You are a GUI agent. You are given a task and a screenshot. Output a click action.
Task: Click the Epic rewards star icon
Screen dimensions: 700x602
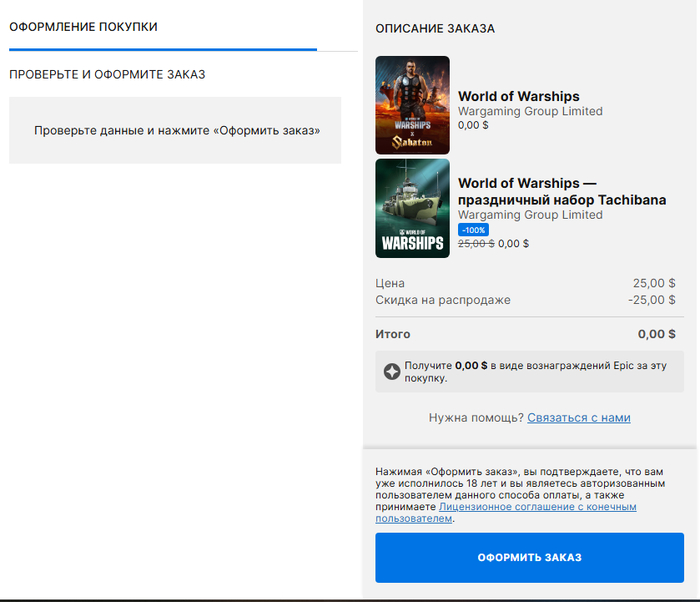[392, 372]
